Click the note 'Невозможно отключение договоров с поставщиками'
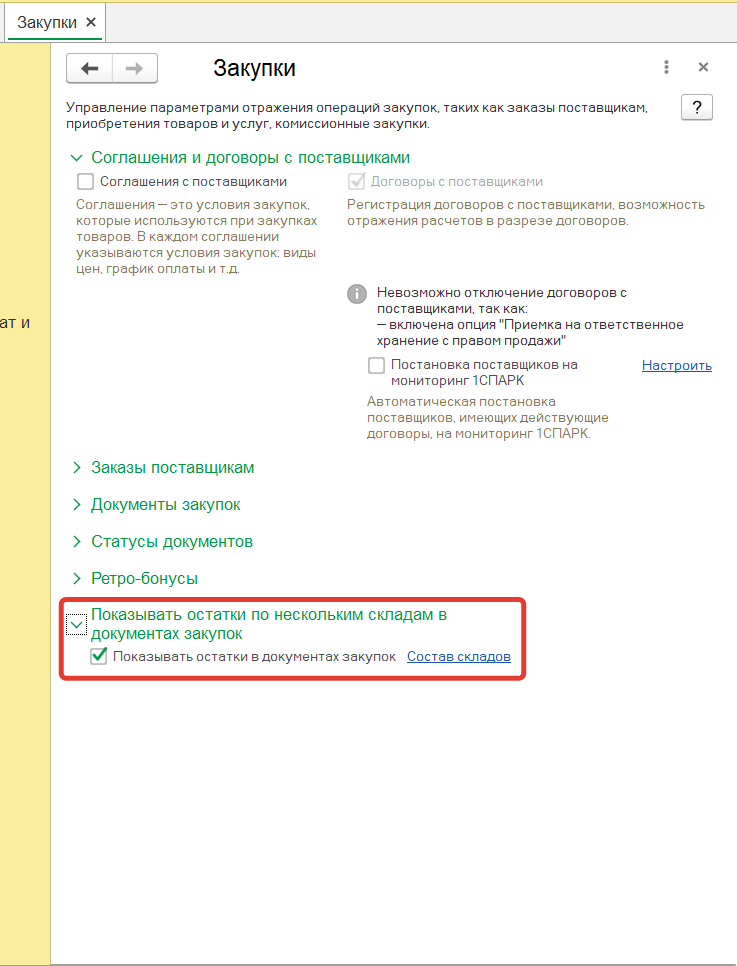The width and height of the screenshot is (737, 966). (530, 317)
